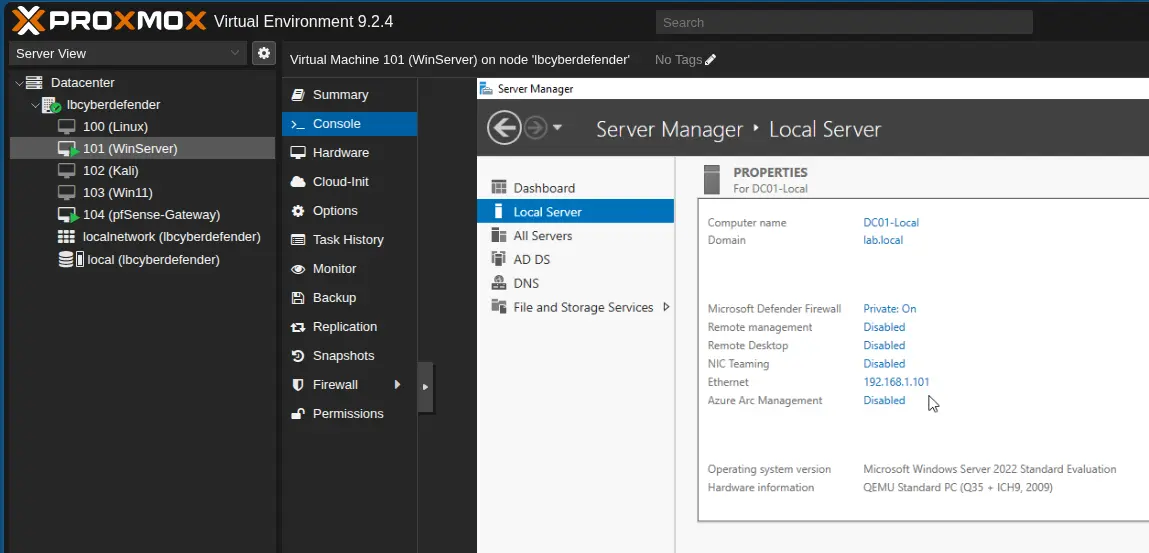The width and height of the screenshot is (1149, 553).
Task: Go back with Server Manager back arrow
Action: coord(504,128)
